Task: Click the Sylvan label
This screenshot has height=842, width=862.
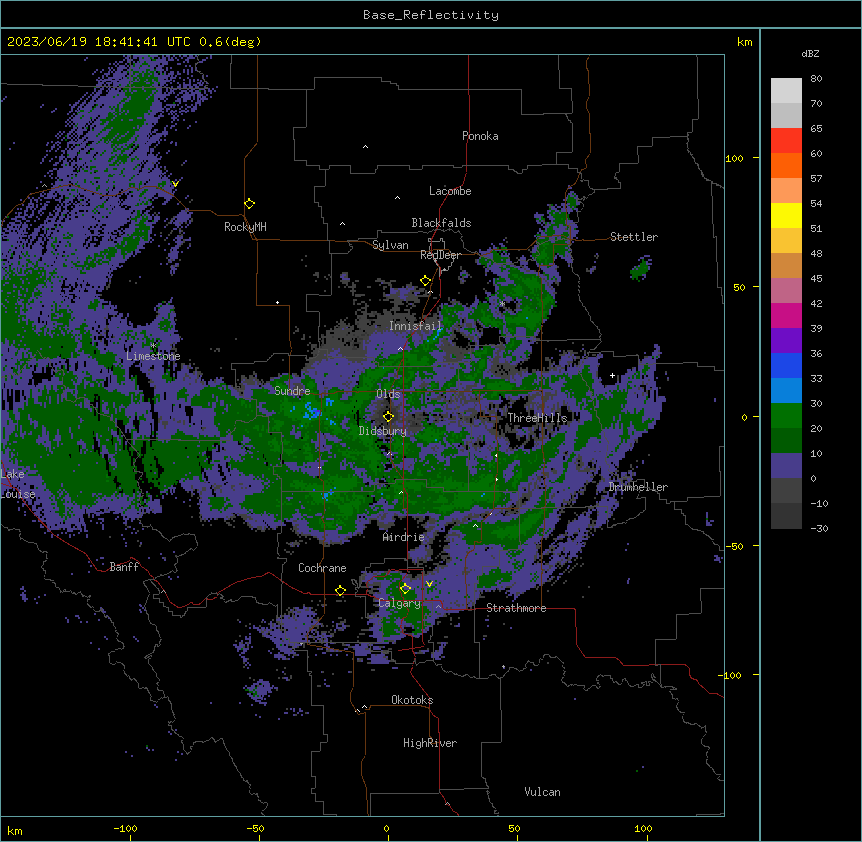Action: (x=390, y=245)
